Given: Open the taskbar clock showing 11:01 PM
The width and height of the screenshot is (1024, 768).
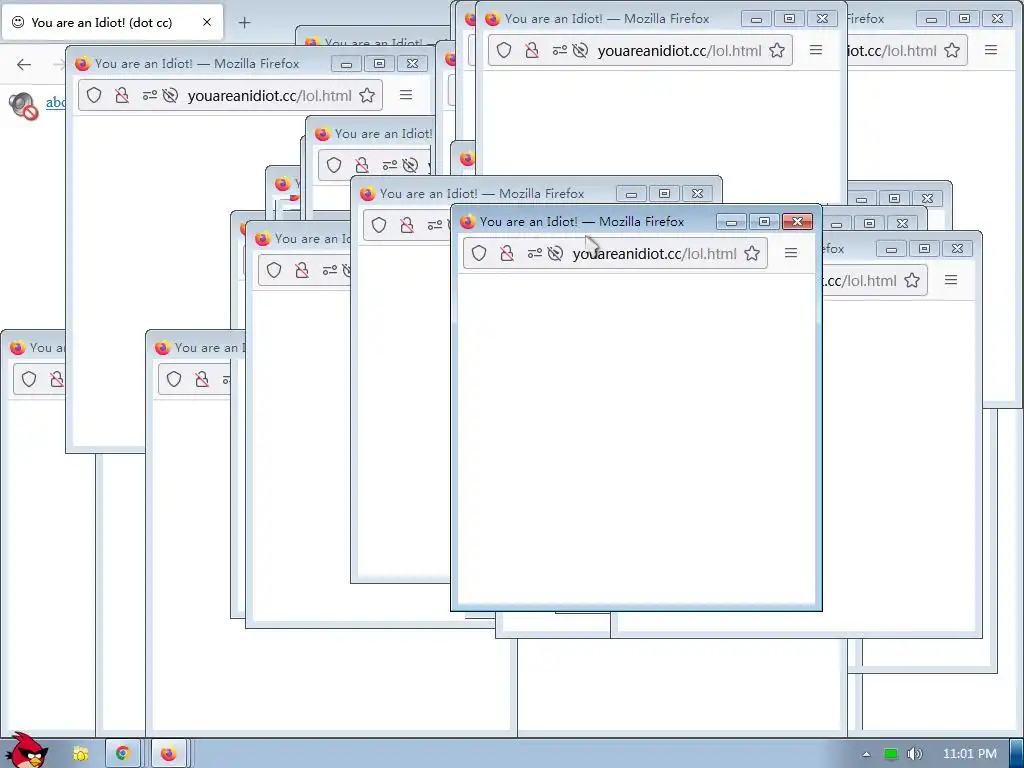Looking at the screenshot, I should (x=970, y=754).
